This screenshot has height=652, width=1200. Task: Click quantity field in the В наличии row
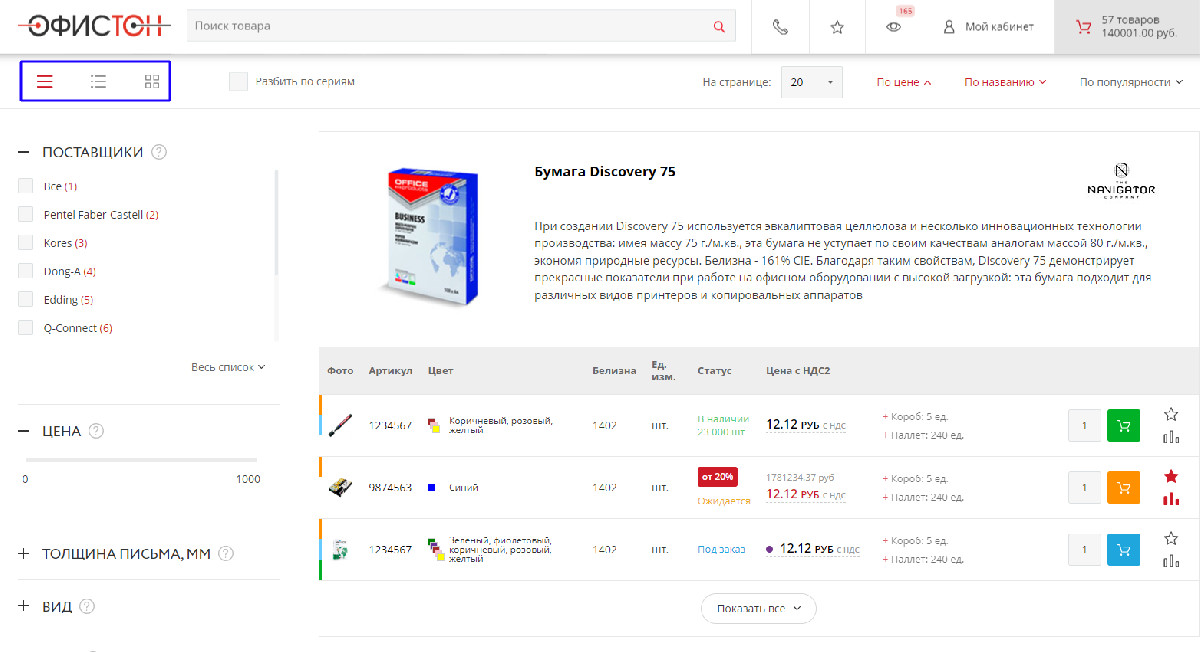coord(1084,426)
